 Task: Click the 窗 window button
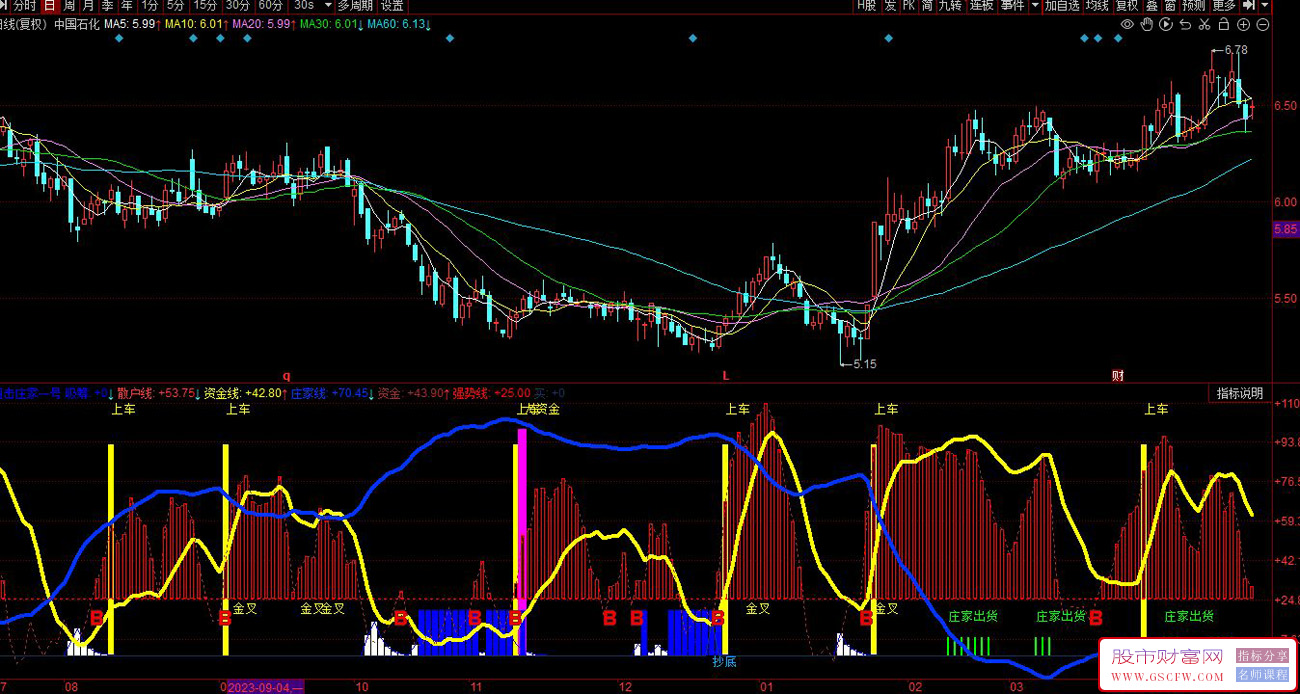click(x=1171, y=5)
